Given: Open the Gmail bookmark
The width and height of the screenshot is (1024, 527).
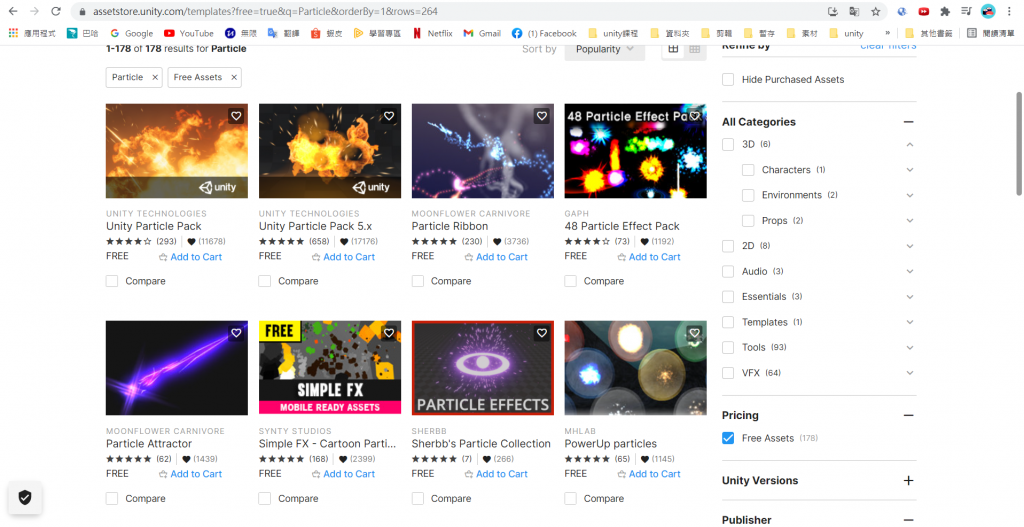Looking at the screenshot, I should point(482,33).
